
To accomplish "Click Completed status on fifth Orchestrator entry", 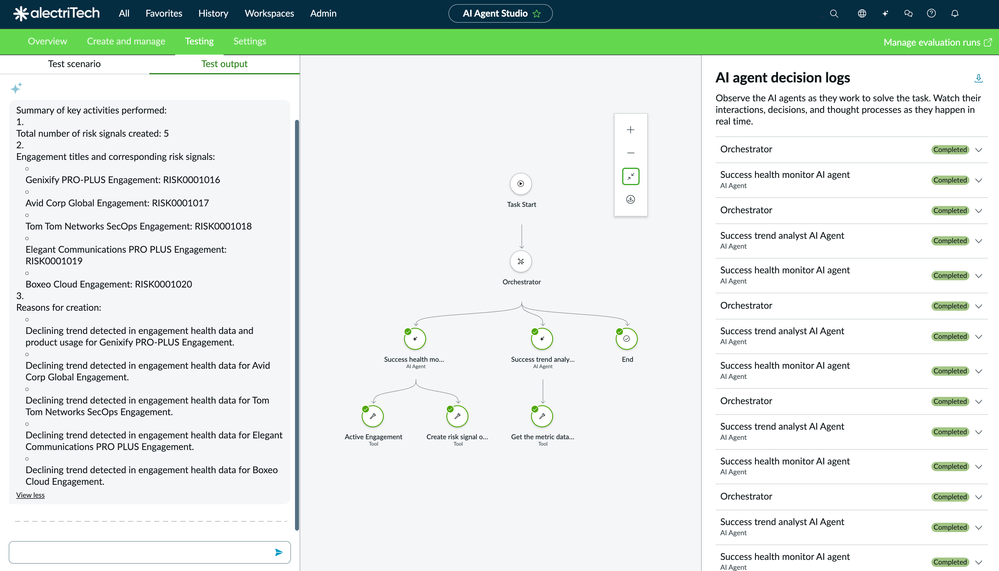I will click(x=950, y=497).
